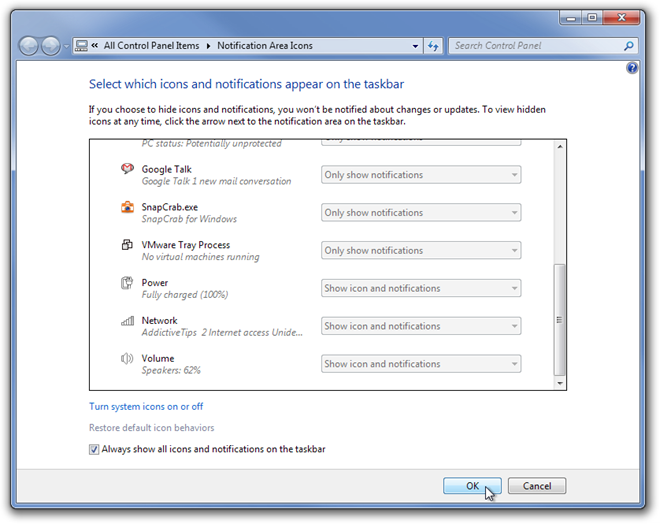The width and height of the screenshot is (660, 524).
Task: Click the Google Talk row label
Action: [166, 169]
